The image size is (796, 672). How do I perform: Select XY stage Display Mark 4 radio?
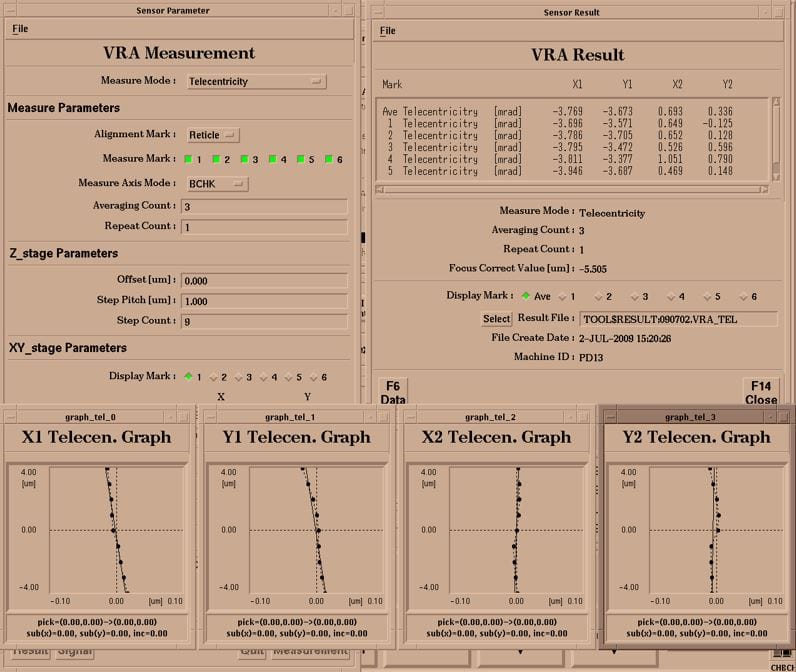pyautogui.click(x=263, y=377)
